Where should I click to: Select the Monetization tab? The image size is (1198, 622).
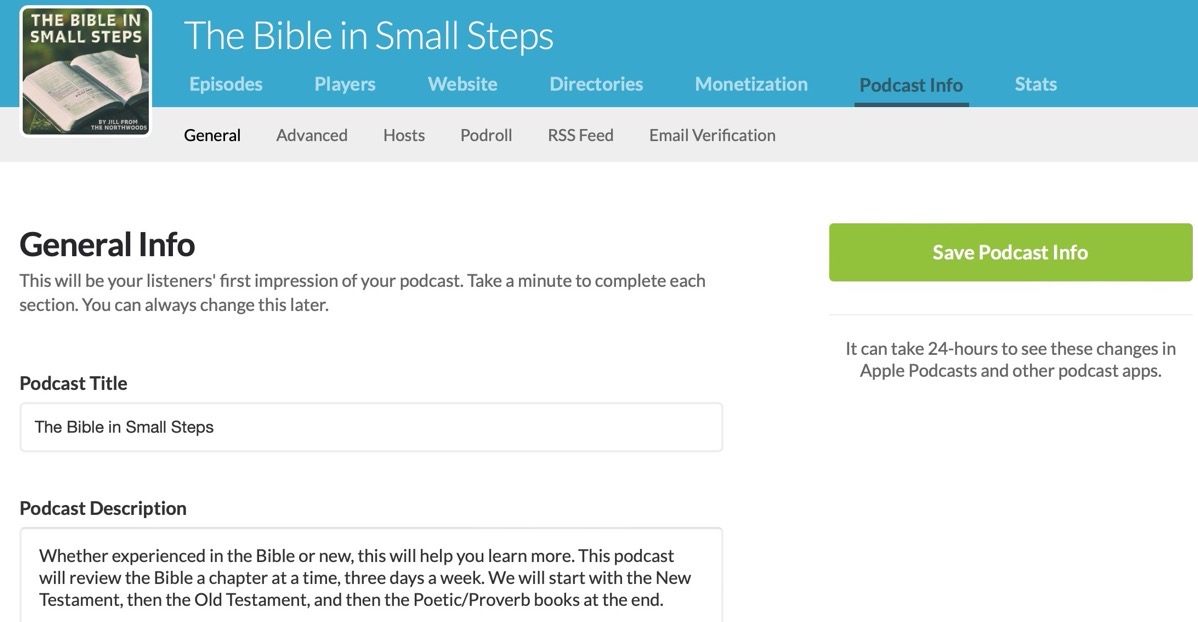751,84
